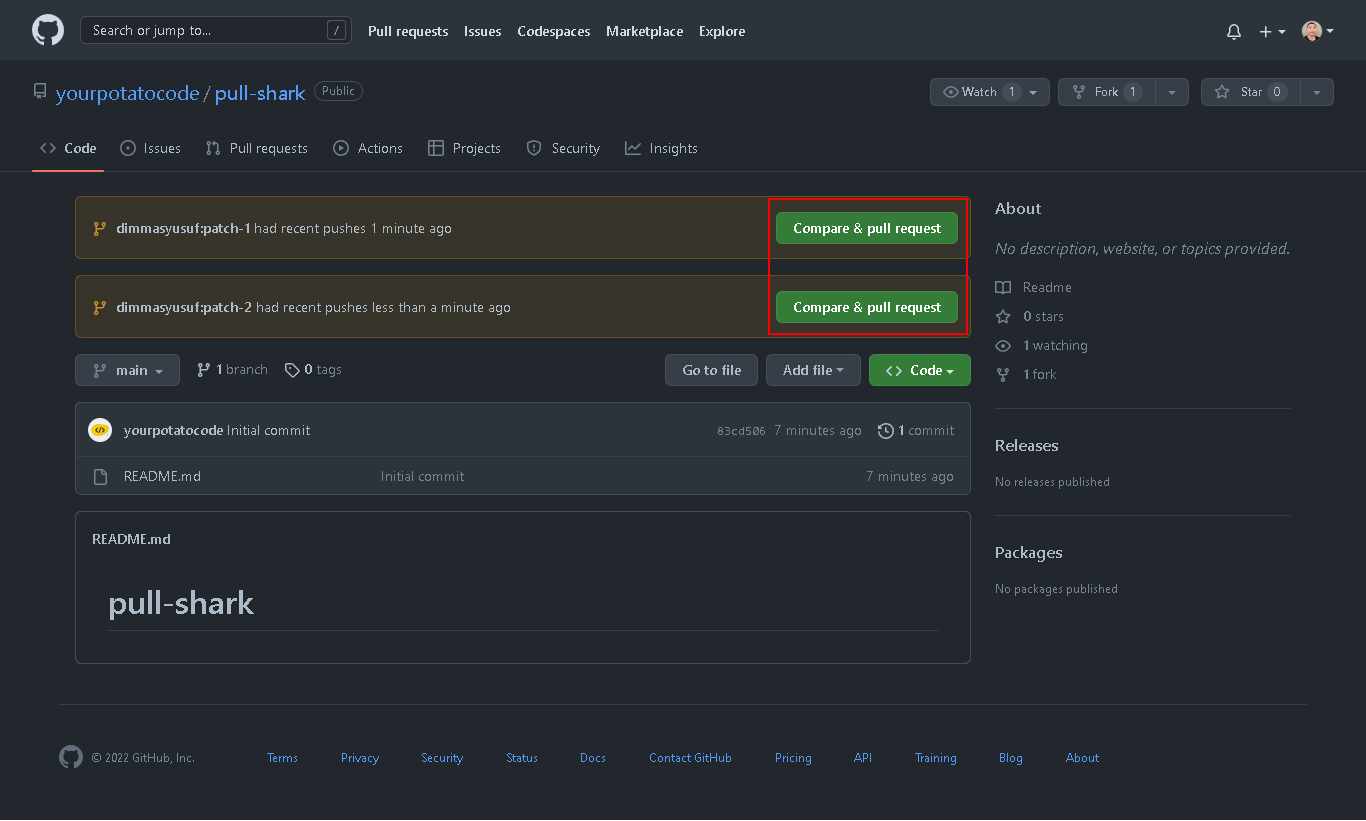Open the yourpotatocode owner link
The width and height of the screenshot is (1366, 821).
[x=127, y=93]
